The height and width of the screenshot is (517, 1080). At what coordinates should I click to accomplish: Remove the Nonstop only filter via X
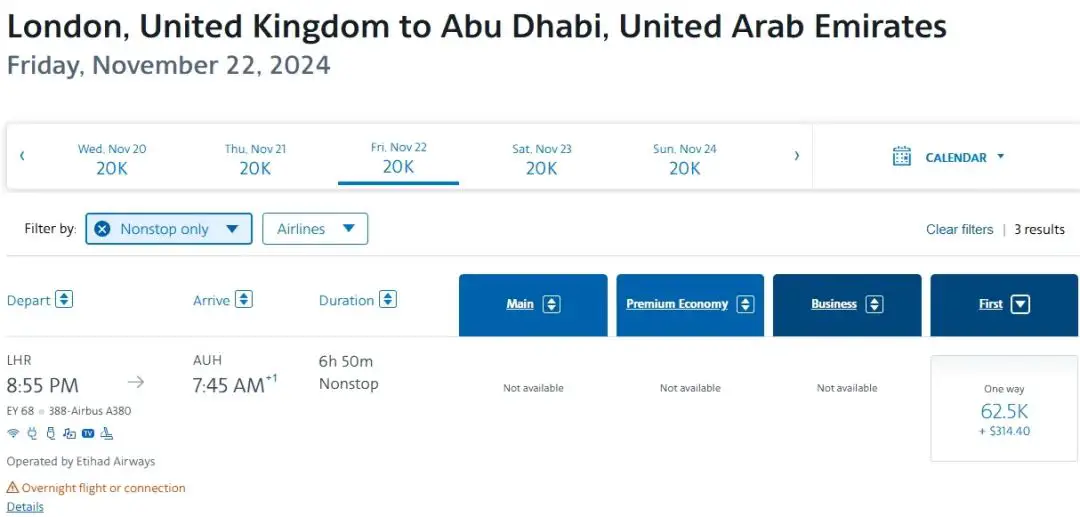point(102,229)
